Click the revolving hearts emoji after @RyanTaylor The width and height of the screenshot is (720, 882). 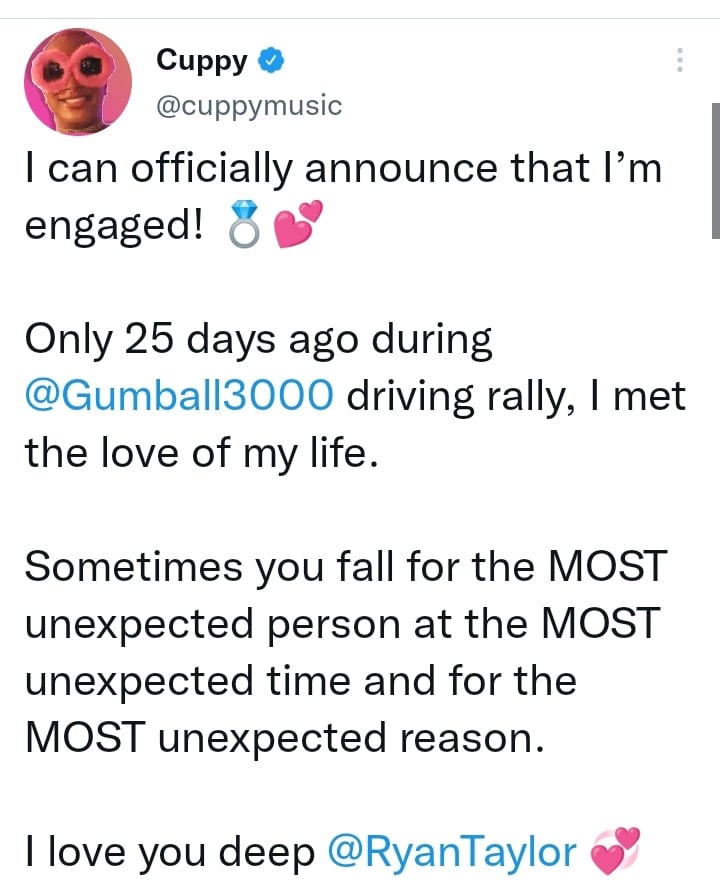[615, 853]
